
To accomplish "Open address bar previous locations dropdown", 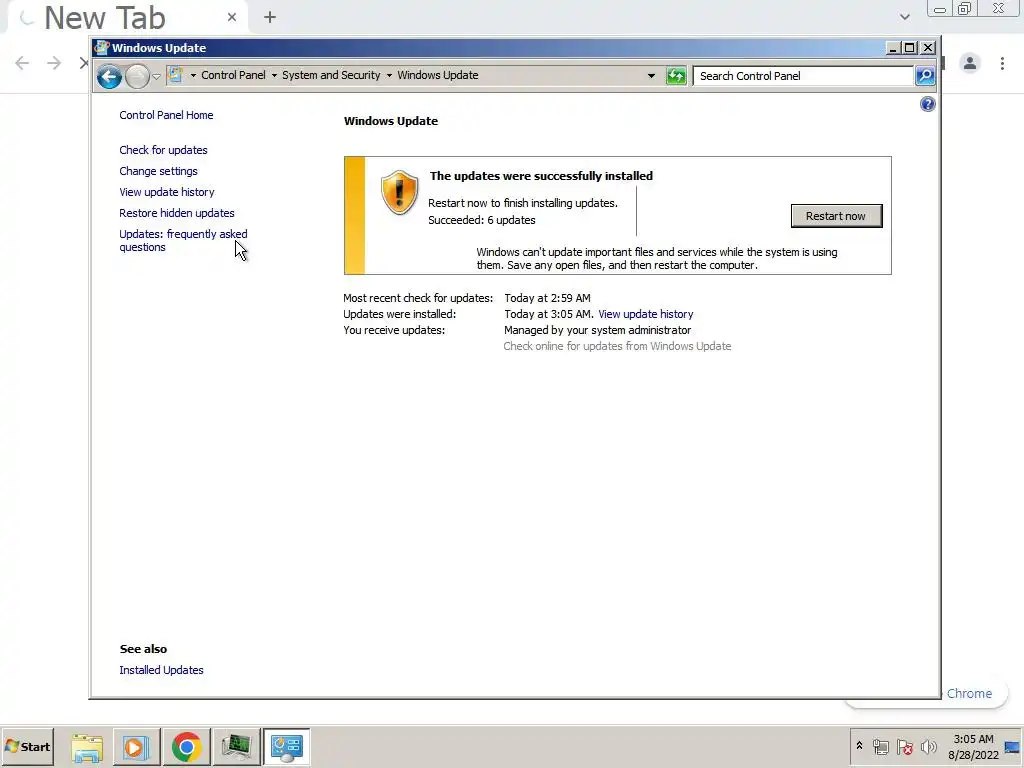I will tap(651, 76).
